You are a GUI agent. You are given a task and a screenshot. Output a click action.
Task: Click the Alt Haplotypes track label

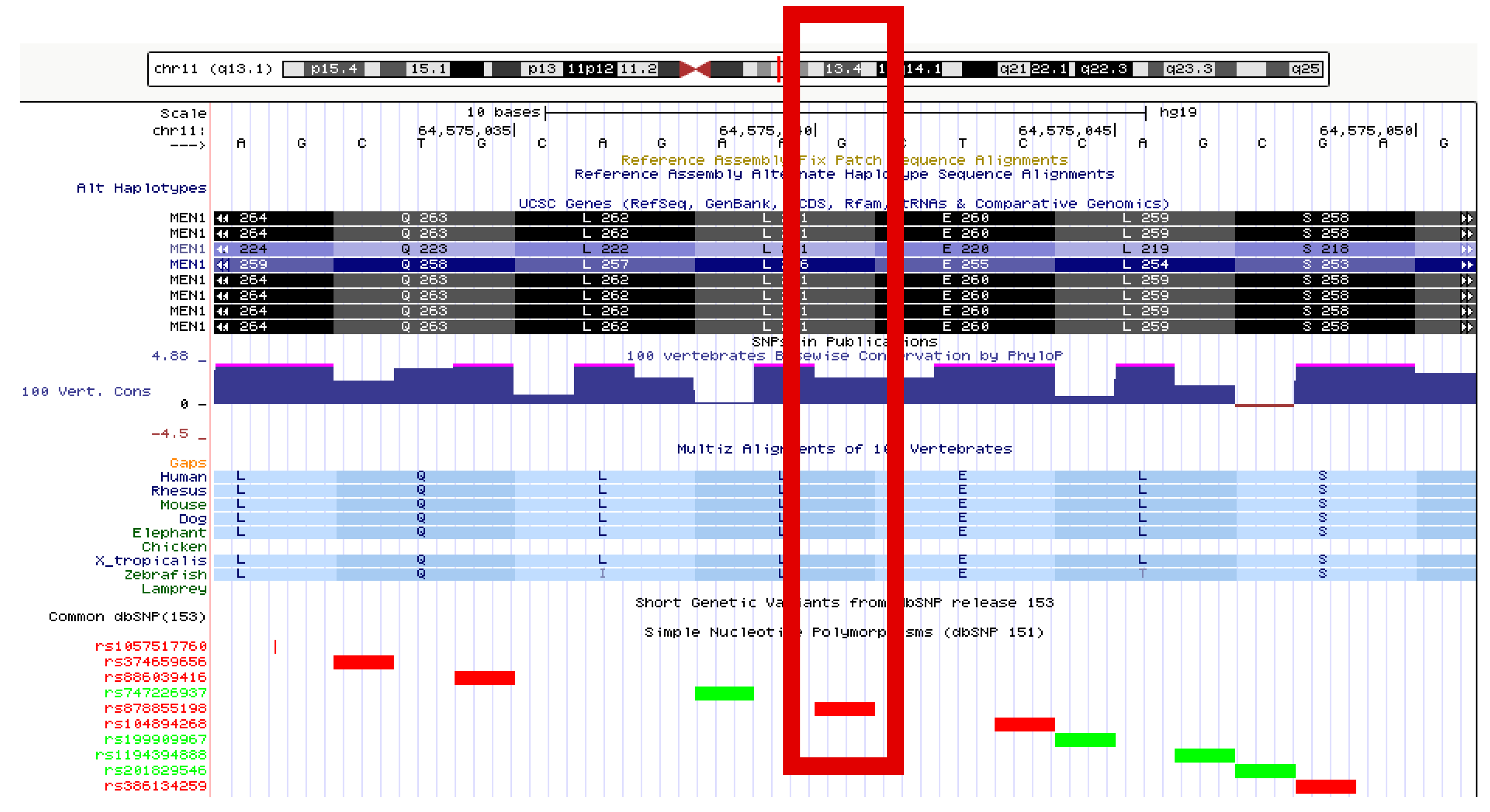point(142,188)
